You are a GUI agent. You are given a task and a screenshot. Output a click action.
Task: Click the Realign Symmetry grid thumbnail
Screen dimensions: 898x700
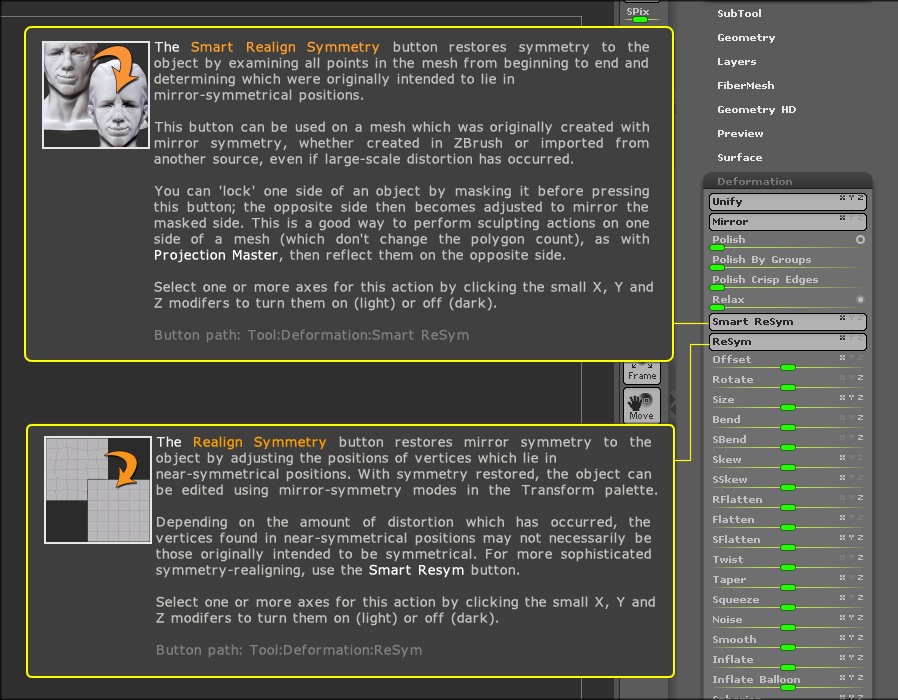(98, 490)
